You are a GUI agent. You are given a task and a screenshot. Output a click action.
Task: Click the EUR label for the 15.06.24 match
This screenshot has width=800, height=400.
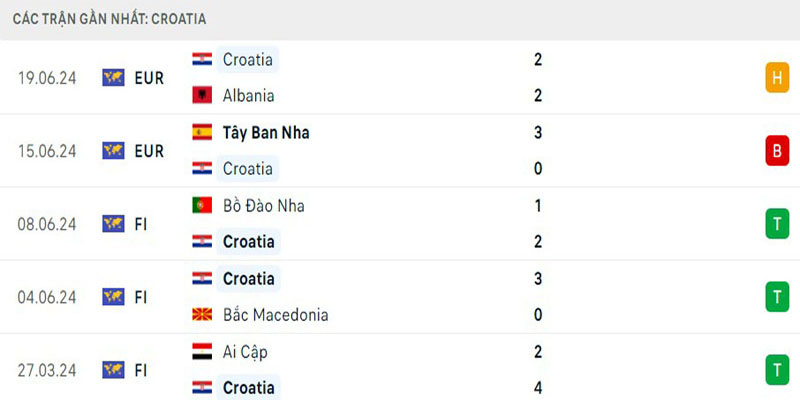click(149, 151)
